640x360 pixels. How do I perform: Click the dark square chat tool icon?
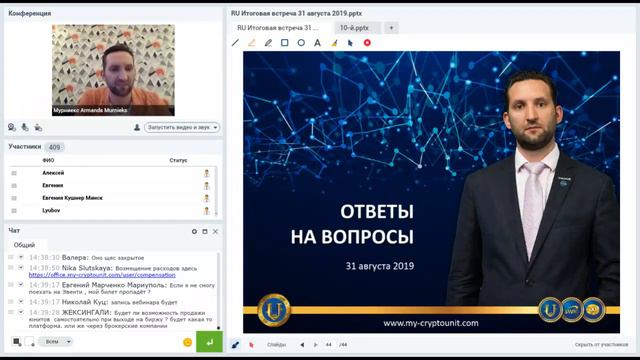click(17, 342)
